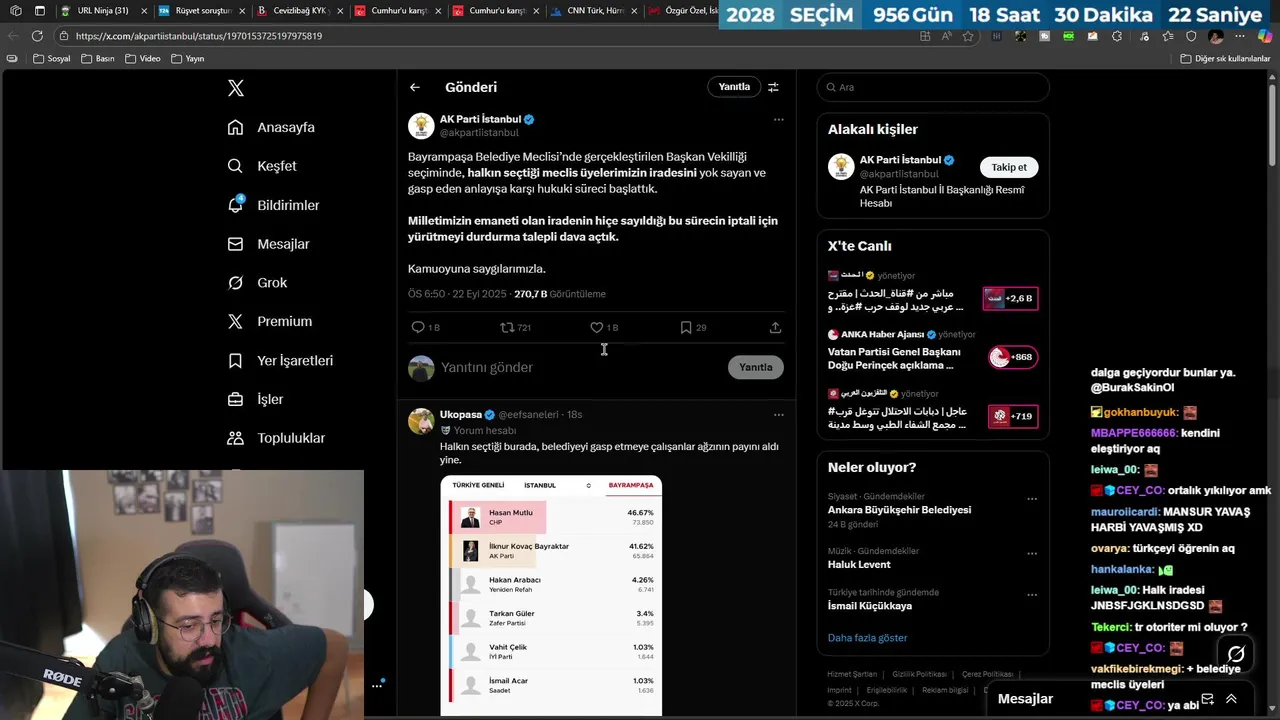
Task: Open browser extensions puzzle icon
Action: point(1117,36)
